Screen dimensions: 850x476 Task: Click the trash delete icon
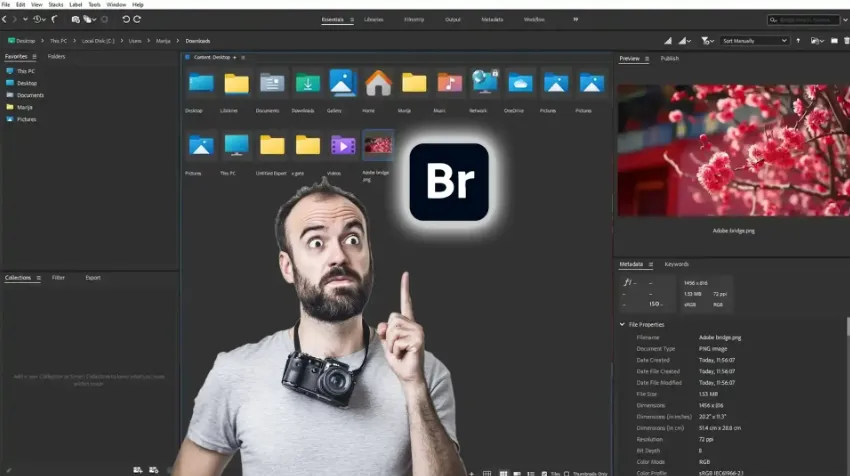click(x=846, y=41)
